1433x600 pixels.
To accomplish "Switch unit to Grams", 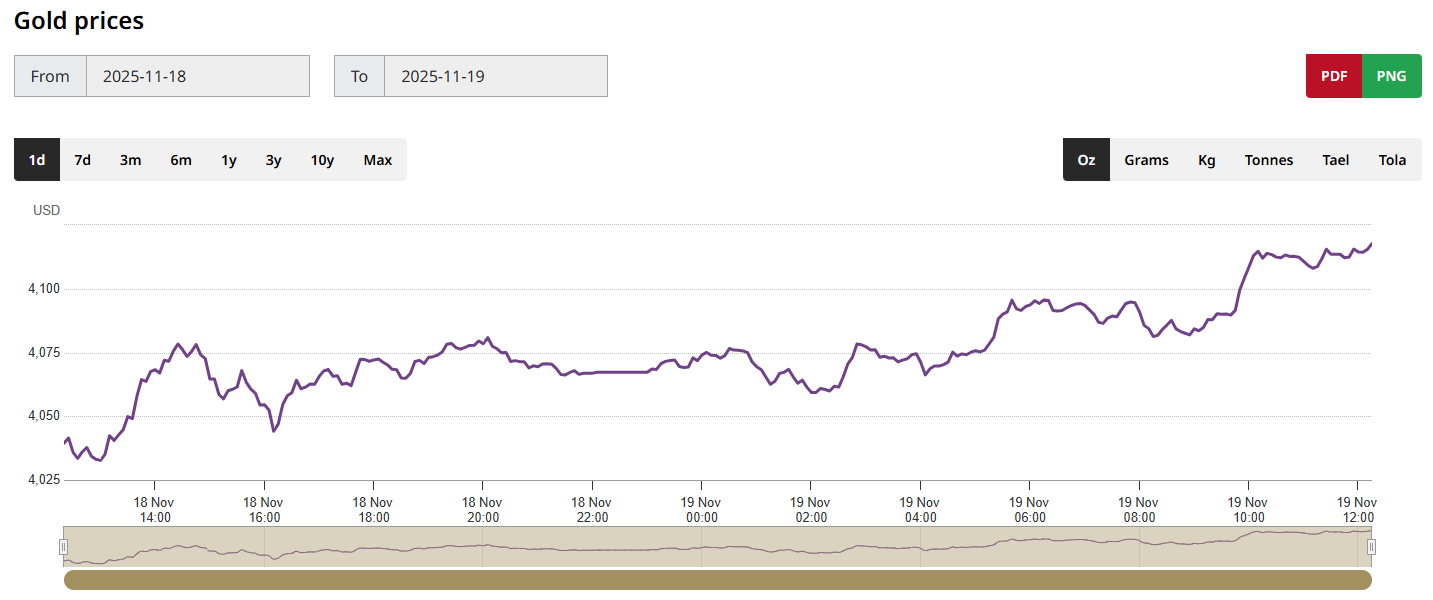I will (1146, 160).
